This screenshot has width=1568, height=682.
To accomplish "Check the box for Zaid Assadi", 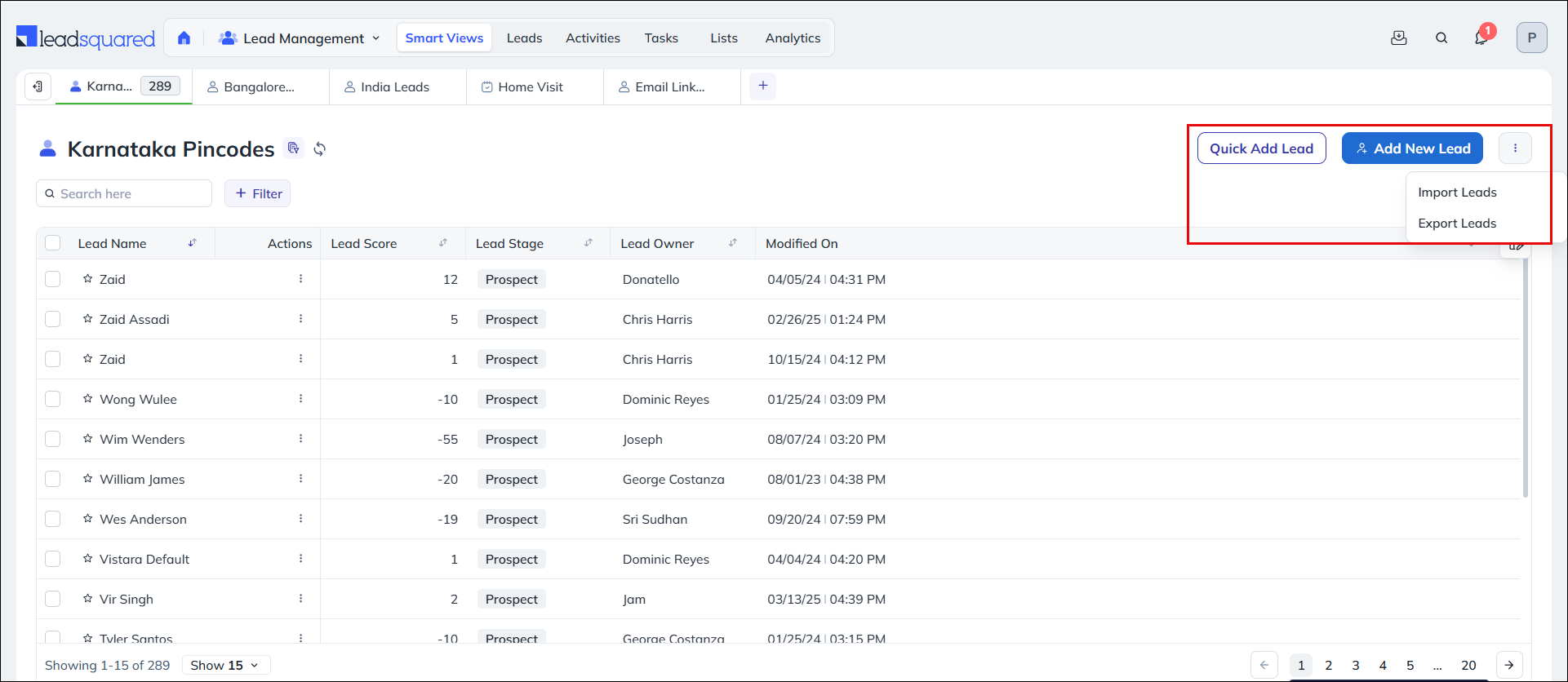I will 53,319.
